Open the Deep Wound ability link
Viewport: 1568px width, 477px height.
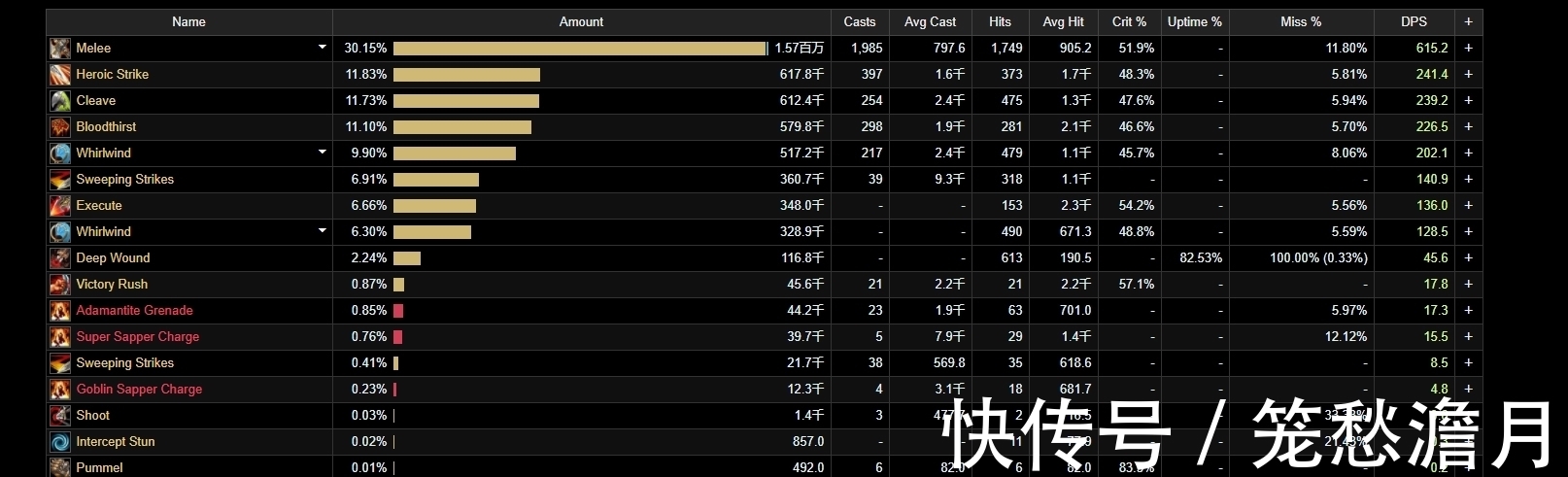(x=113, y=257)
